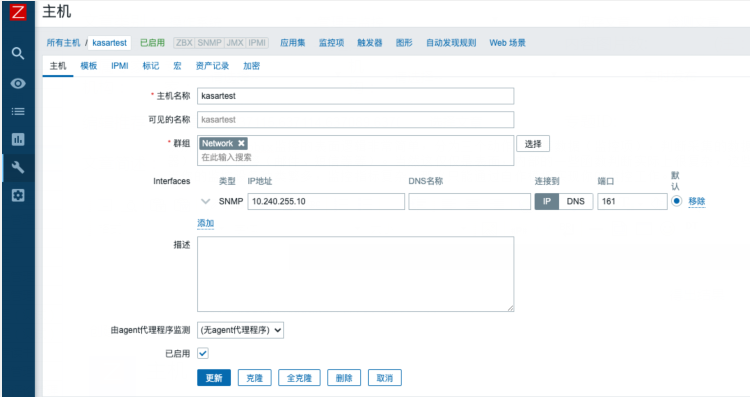
Task: Switch to the 主机 tab
Action: click(x=58, y=66)
